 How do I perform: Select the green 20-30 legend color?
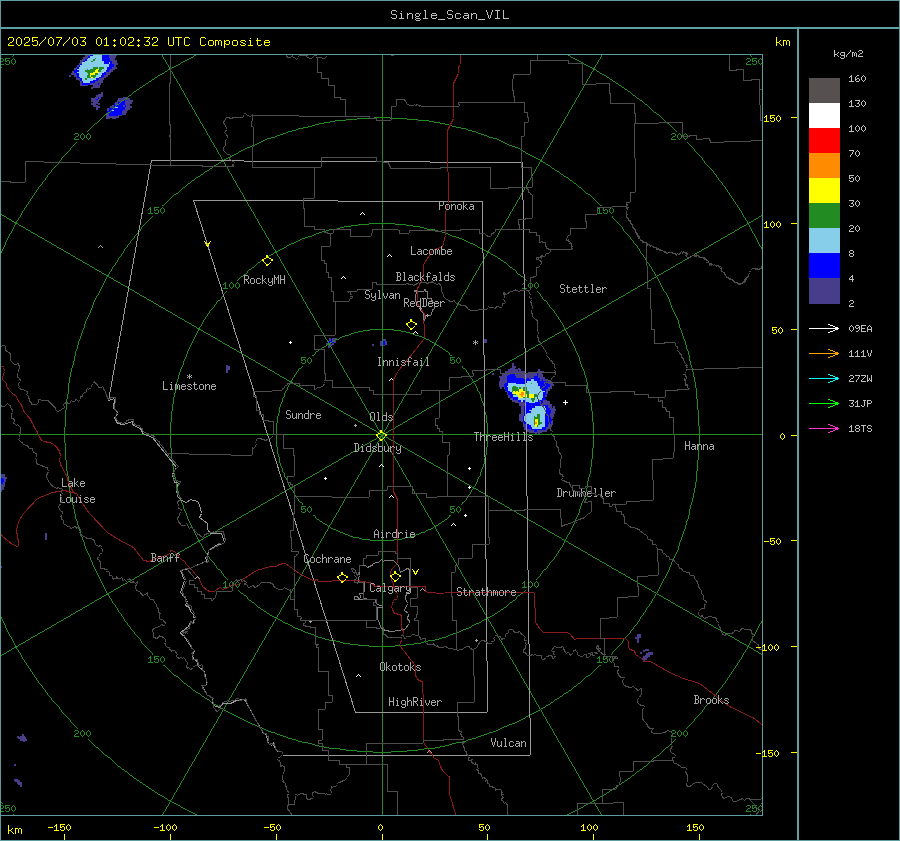[824, 216]
